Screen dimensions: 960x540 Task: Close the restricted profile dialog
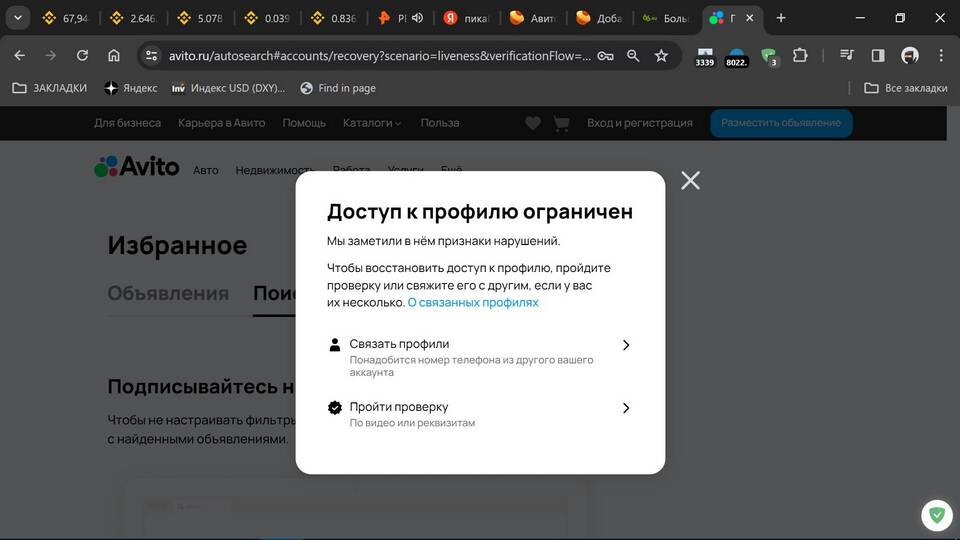(690, 180)
